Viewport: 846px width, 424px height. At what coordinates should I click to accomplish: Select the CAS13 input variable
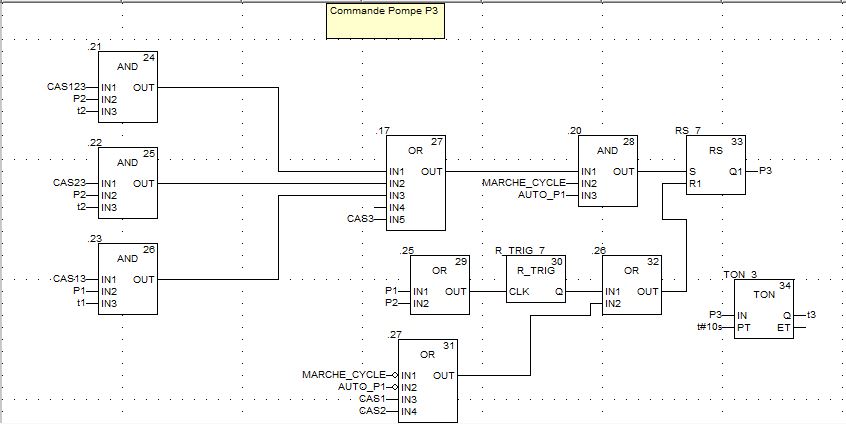point(70,279)
